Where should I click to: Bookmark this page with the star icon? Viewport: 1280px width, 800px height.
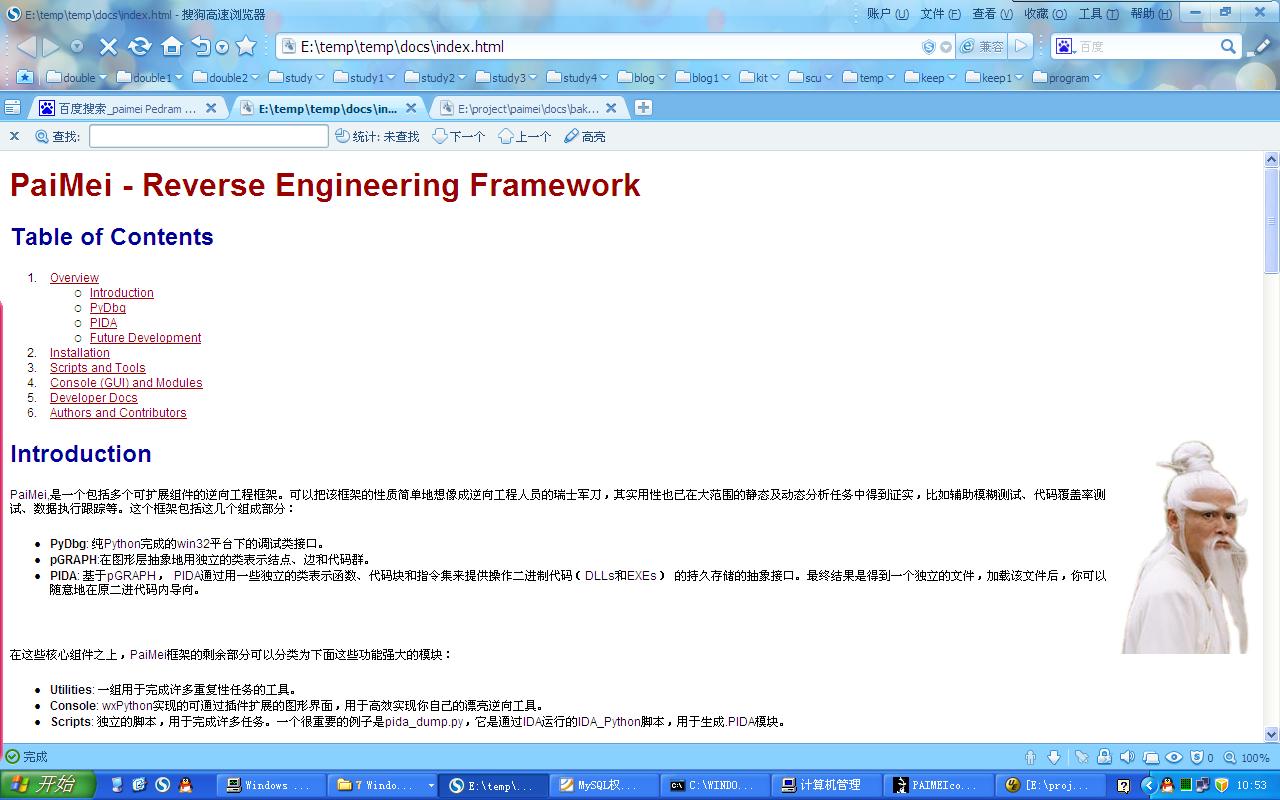[x=246, y=46]
